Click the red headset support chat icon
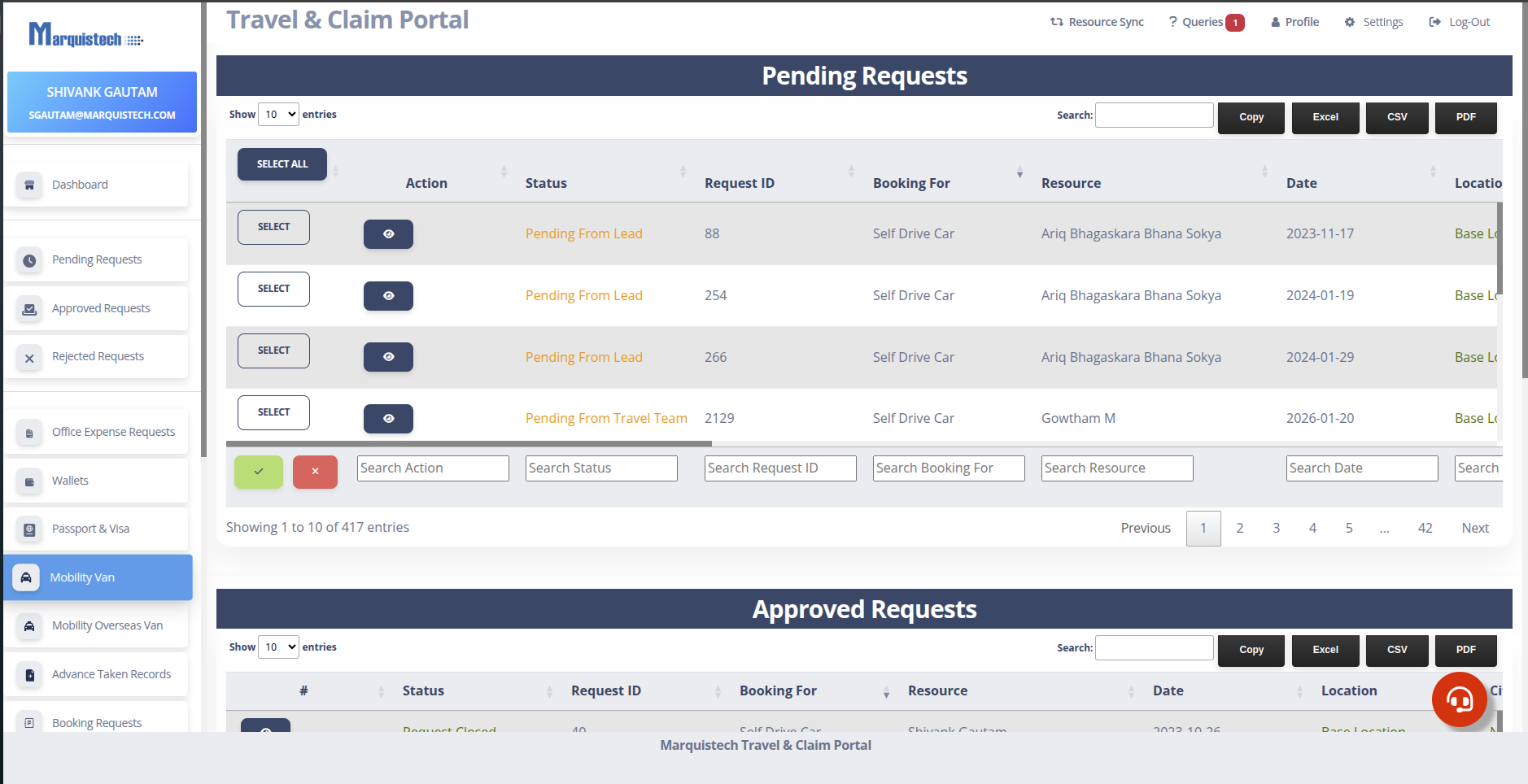 (x=1459, y=699)
